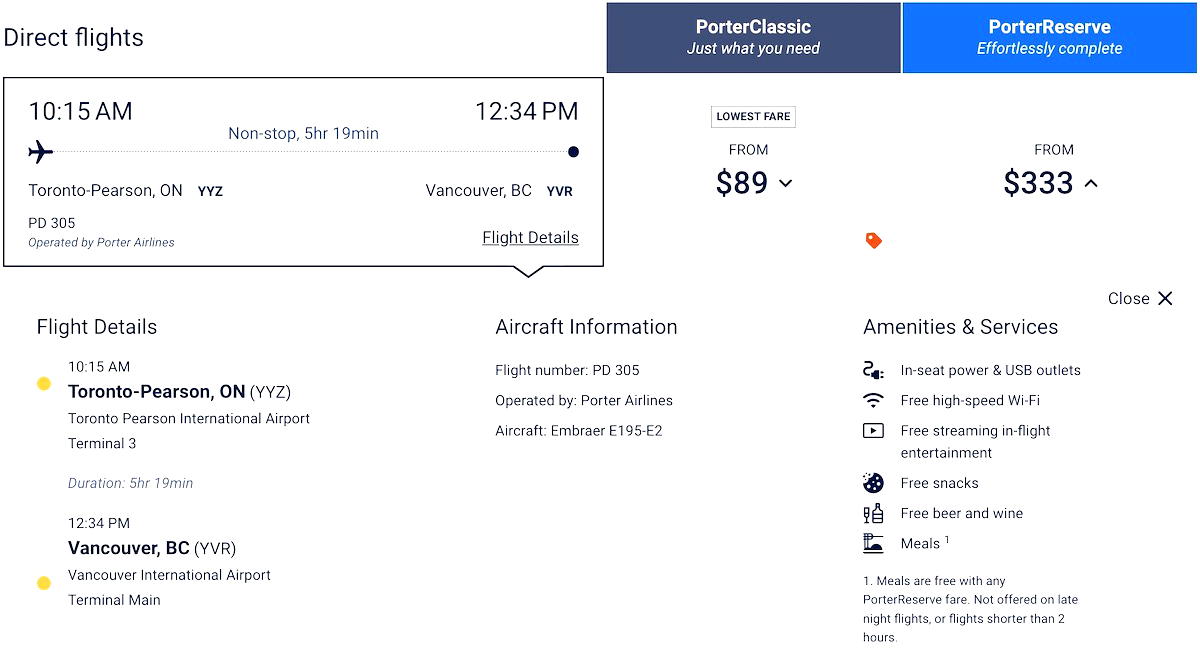Image resolution: width=1200 pixels, height=655 pixels.
Task: Click the dotted flight route line
Action: click(x=300, y=151)
